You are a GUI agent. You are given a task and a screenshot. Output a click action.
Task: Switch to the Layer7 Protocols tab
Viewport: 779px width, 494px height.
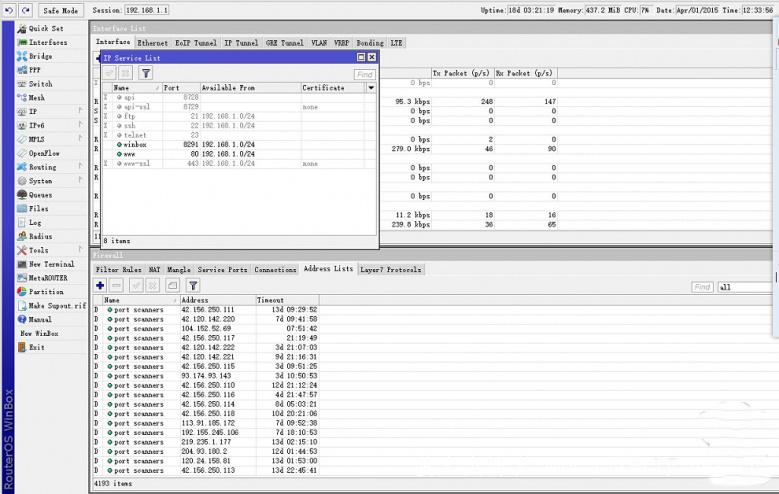[390, 269]
